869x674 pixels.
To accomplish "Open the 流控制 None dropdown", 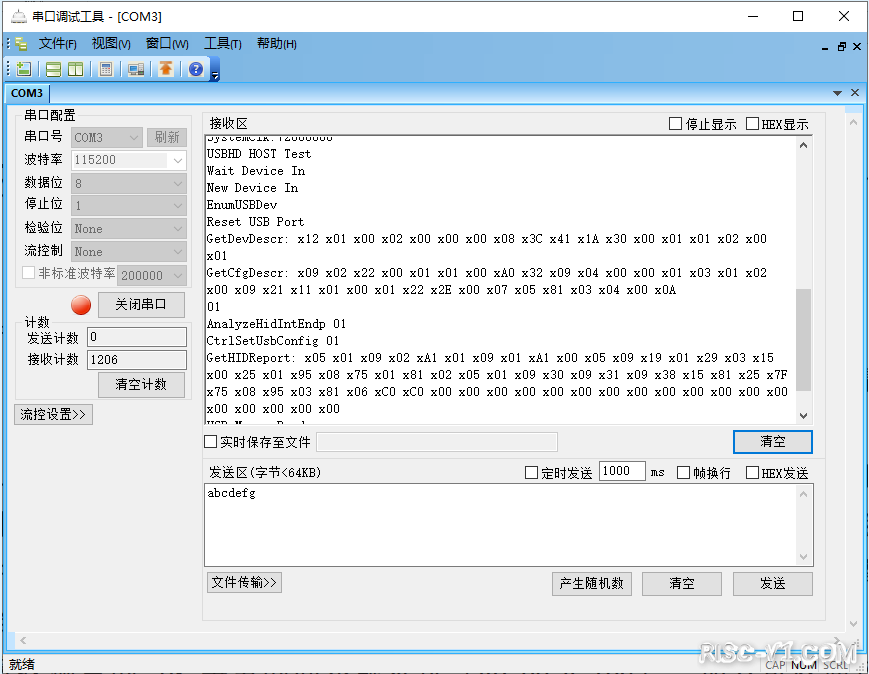I will point(129,252).
